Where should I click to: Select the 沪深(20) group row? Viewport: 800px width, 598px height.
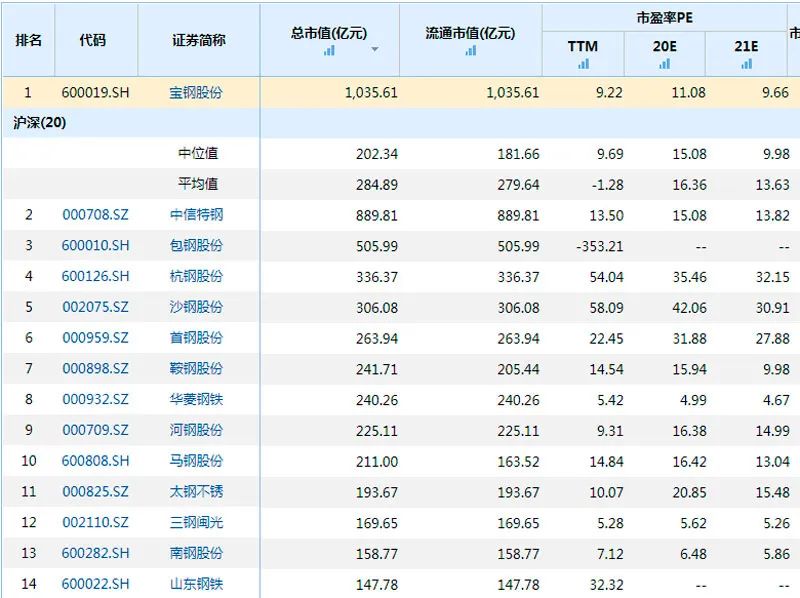coord(400,123)
